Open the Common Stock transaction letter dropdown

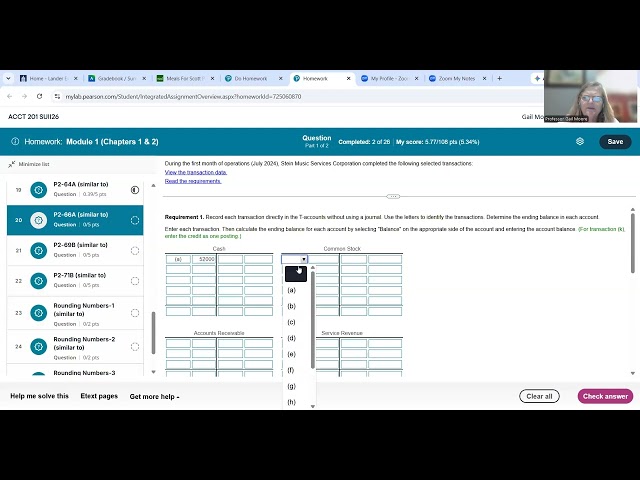[x=294, y=259]
